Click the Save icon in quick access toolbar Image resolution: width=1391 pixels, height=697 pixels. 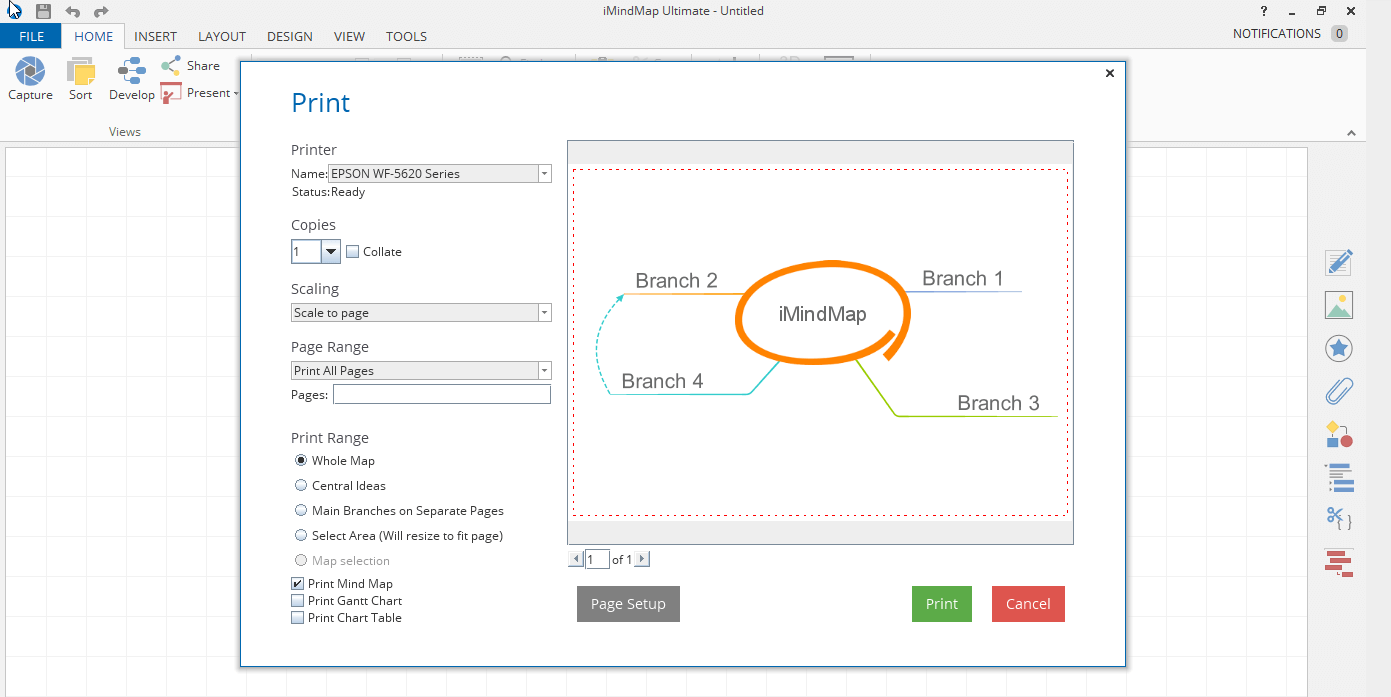43,11
